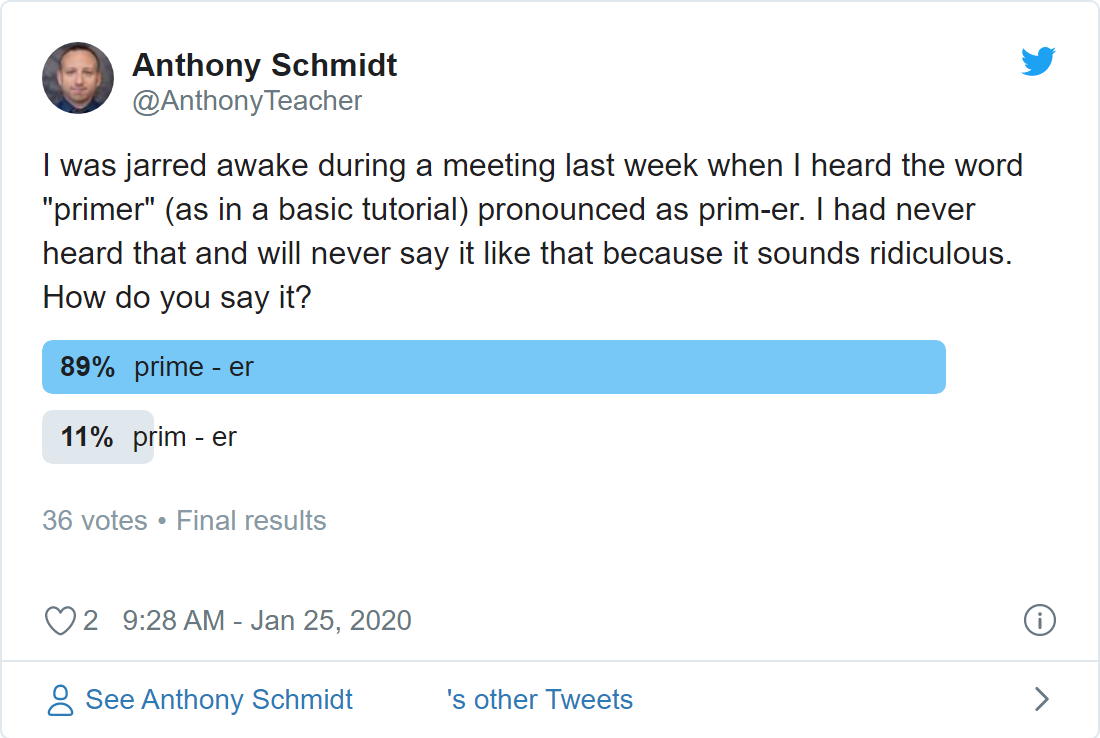This screenshot has height=738, width=1100.
Task: Click the 's other Tweets text
Action: [539, 699]
